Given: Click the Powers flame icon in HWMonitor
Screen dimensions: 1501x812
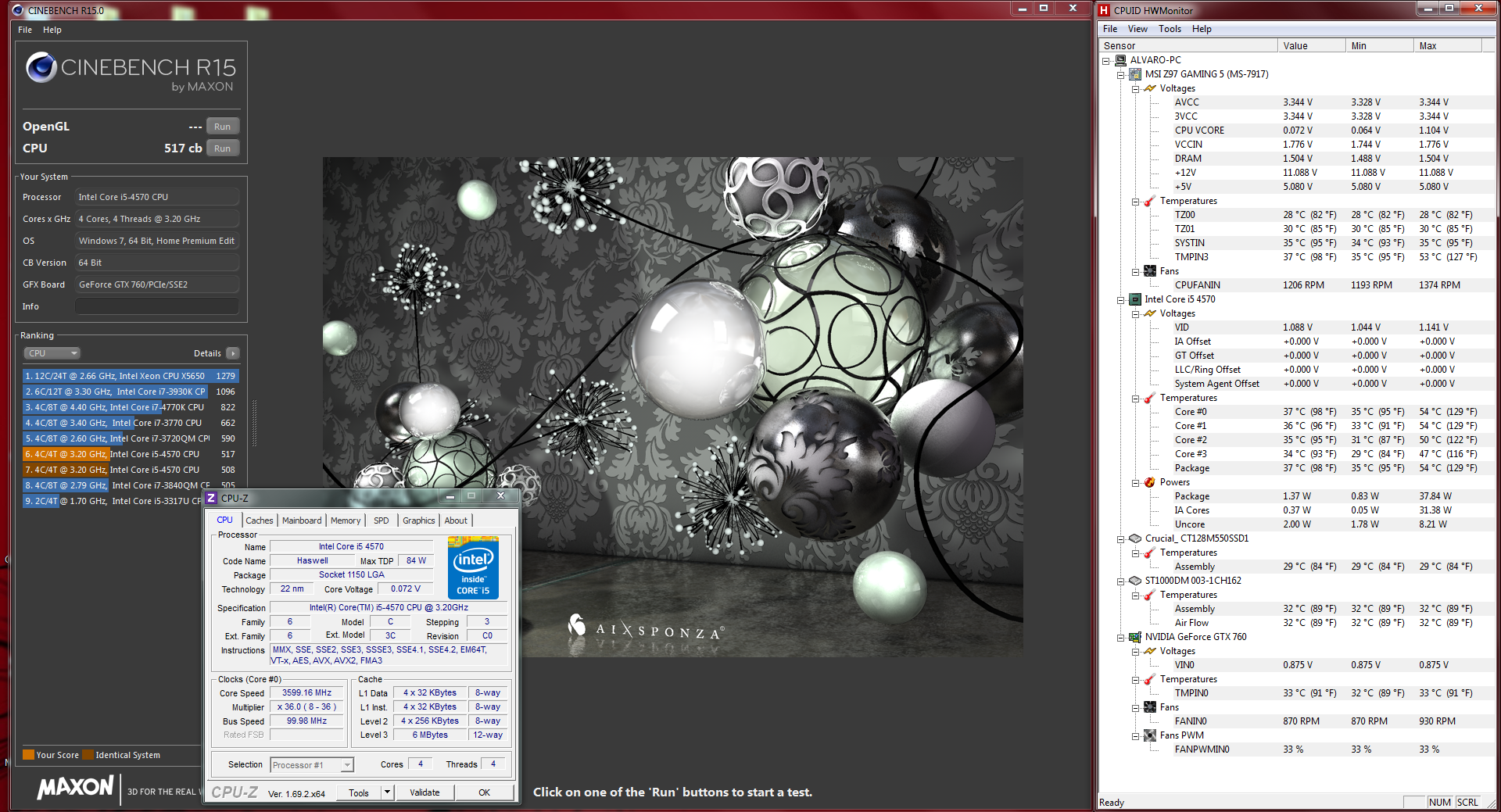Looking at the screenshot, I should tap(1150, 482).
